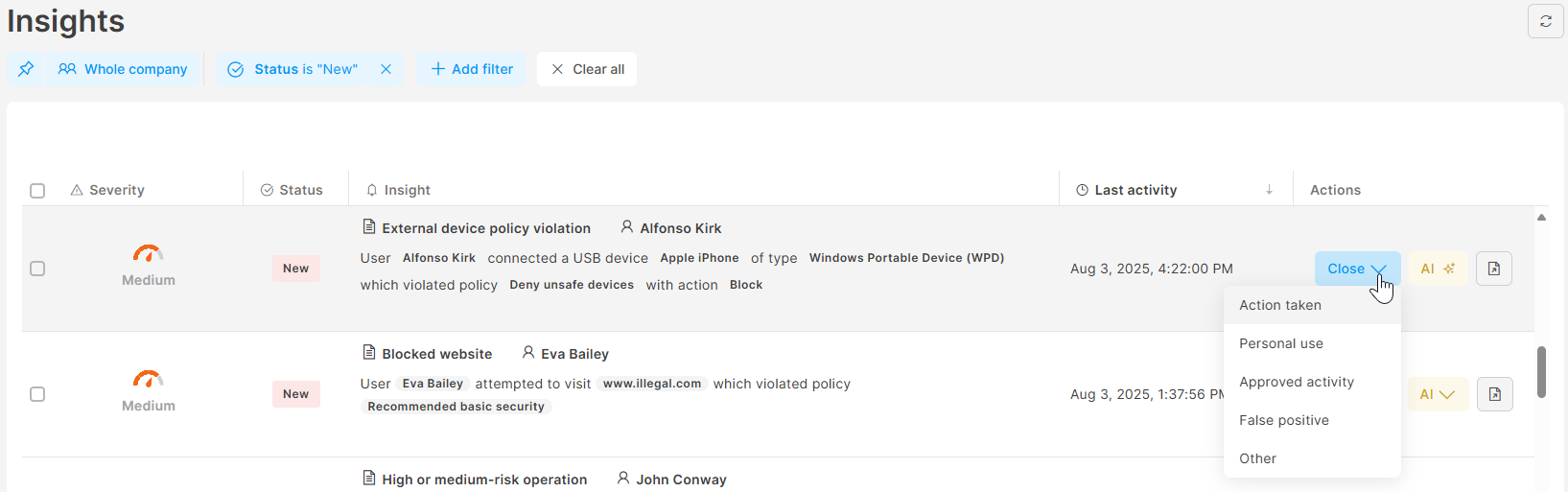Click the Actions column header
This screenshot has height=492, width=1568.
[1335, 190]
